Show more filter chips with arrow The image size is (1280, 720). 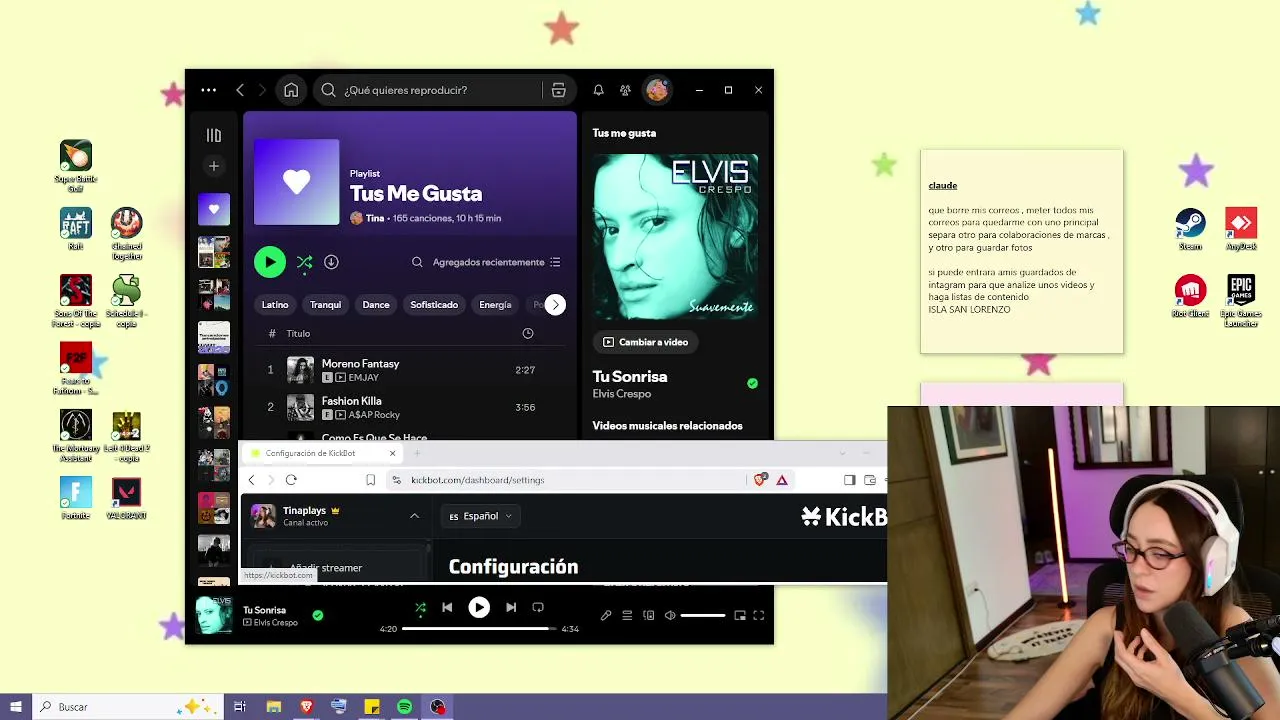click(x=555, y=305)
